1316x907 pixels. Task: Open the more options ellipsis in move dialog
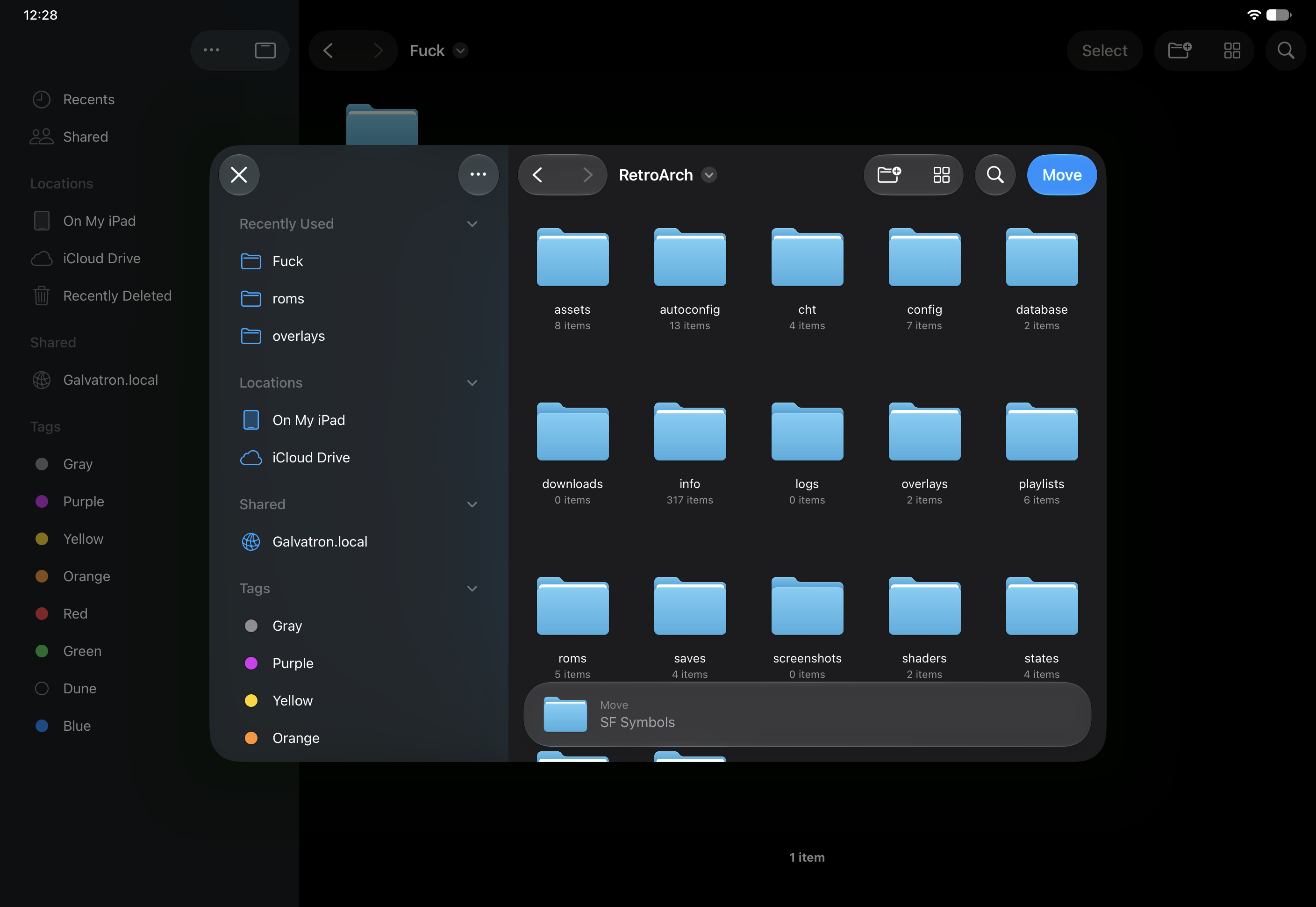coord(478,175)
